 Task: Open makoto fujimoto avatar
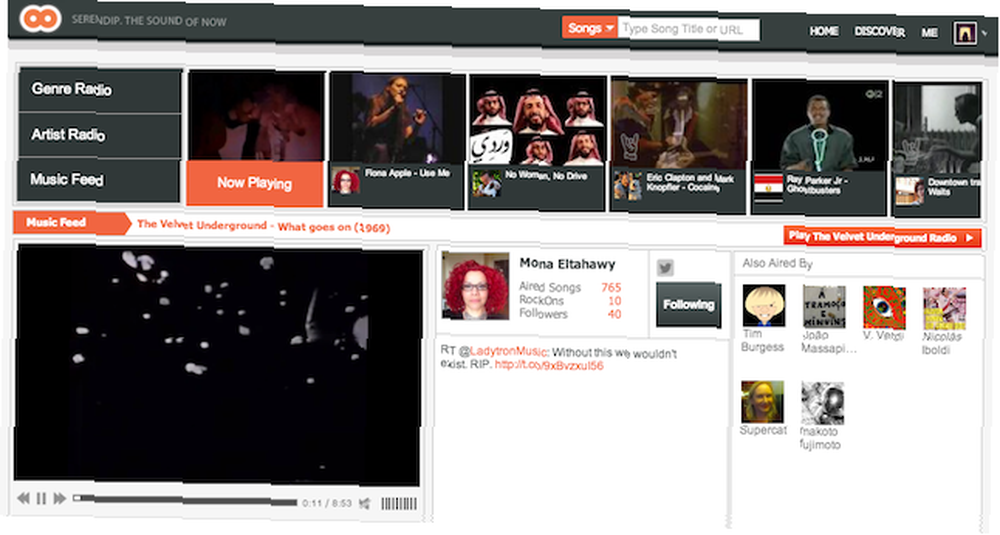[x=822, y=403]
